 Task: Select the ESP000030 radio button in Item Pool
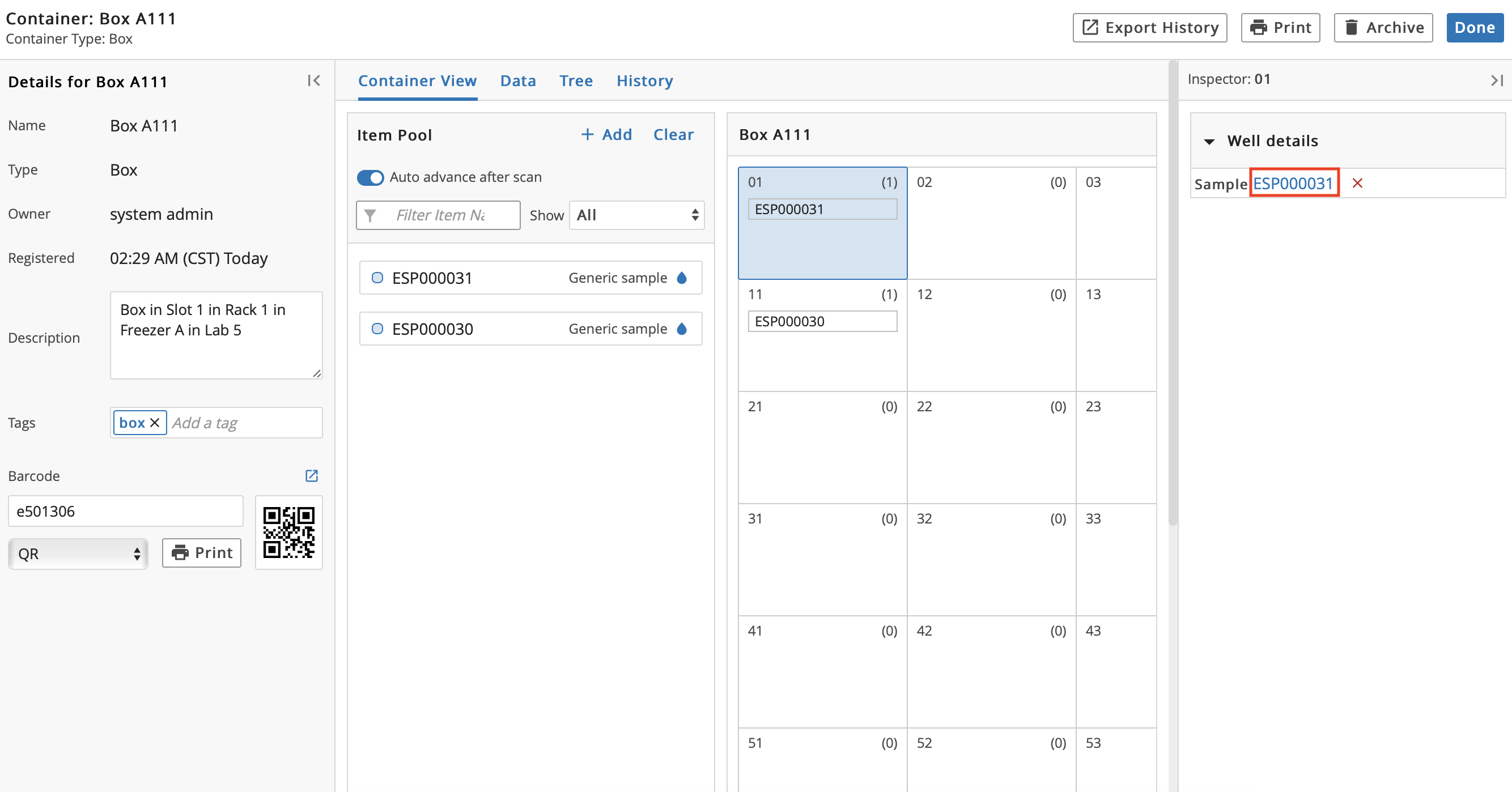point(377,329)
